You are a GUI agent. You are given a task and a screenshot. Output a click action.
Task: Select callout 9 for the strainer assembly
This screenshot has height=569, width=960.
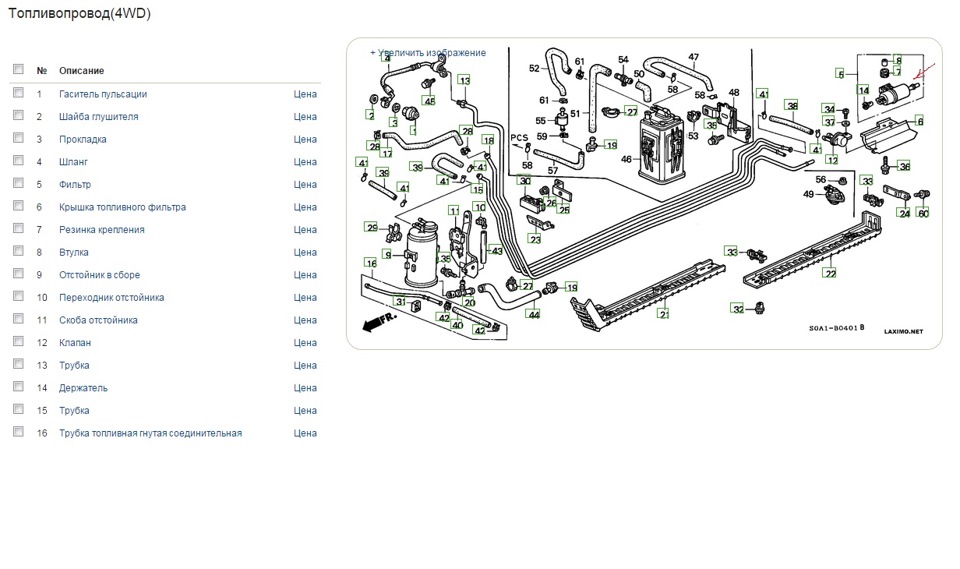coord(388,254)
